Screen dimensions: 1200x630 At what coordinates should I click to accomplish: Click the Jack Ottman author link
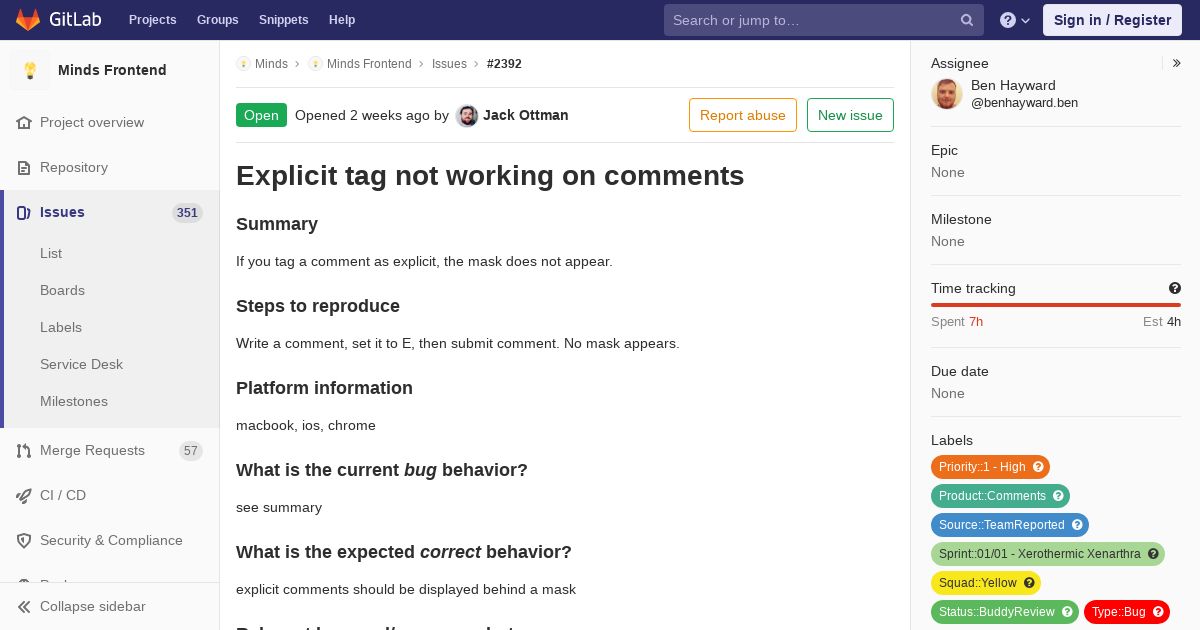[x=526, y=115]
